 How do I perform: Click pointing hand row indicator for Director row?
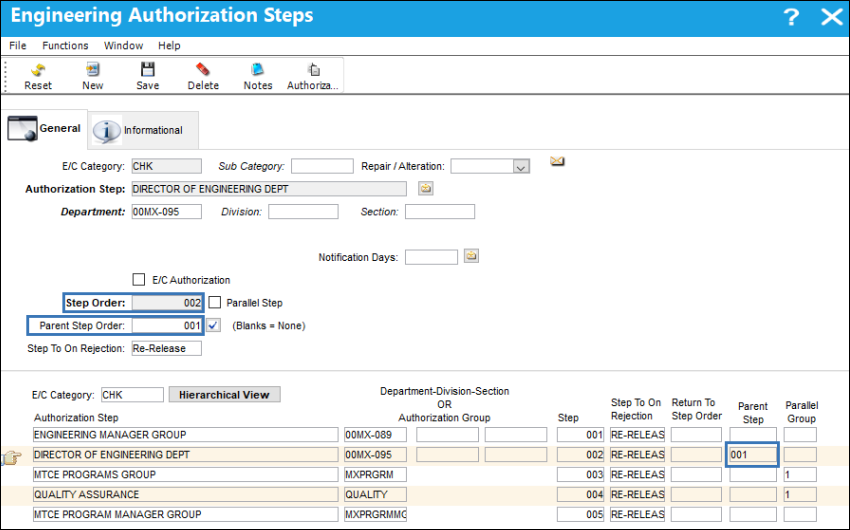pyautogui.click(x=11, y=457)
